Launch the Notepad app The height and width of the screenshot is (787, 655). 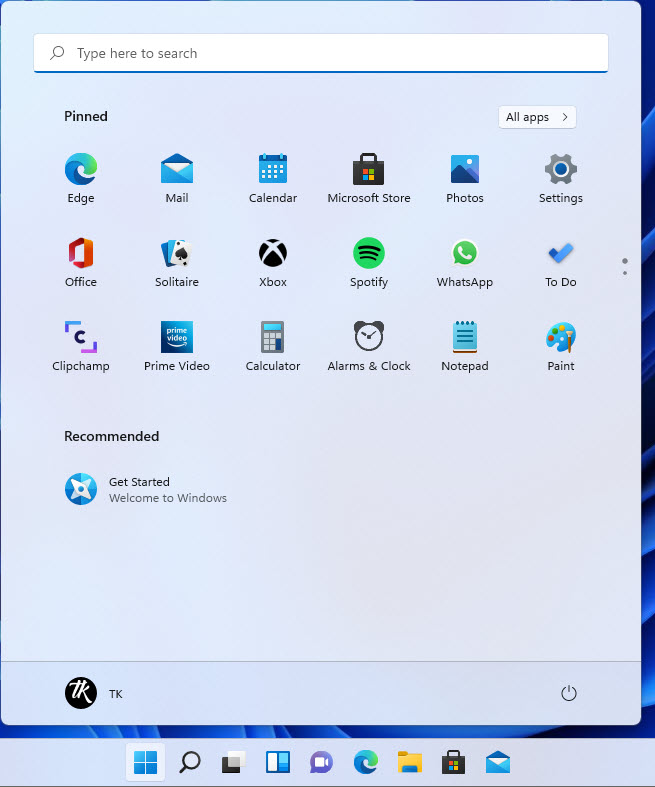465,346
